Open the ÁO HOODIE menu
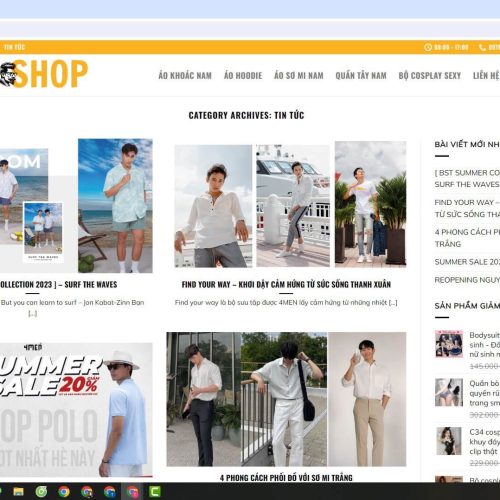Screen dimensions: 500x500 coord(243,75)
